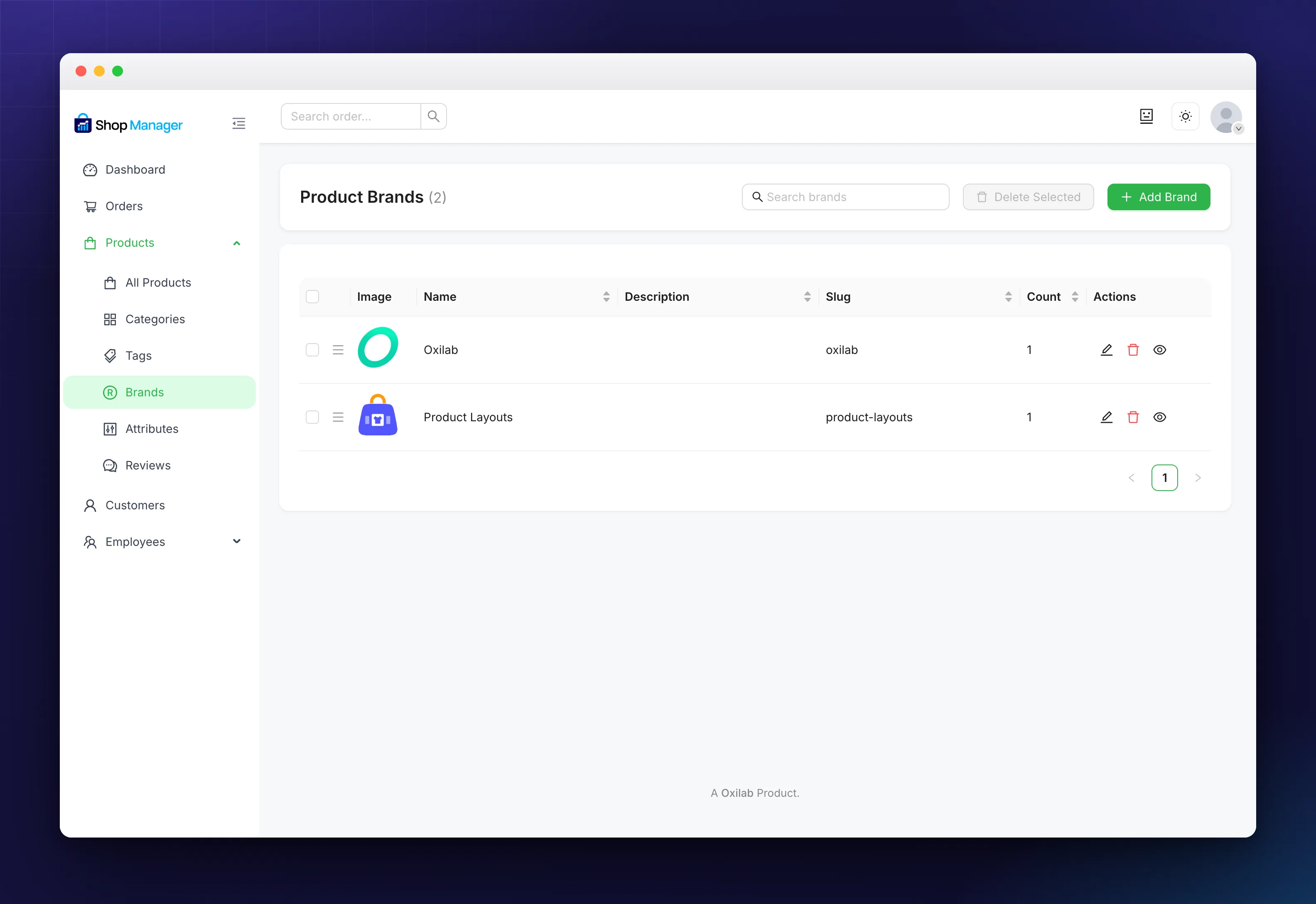Go to pagination page 1
The height and width of the screenshot is (904, 1316).
pos(1164,478)
